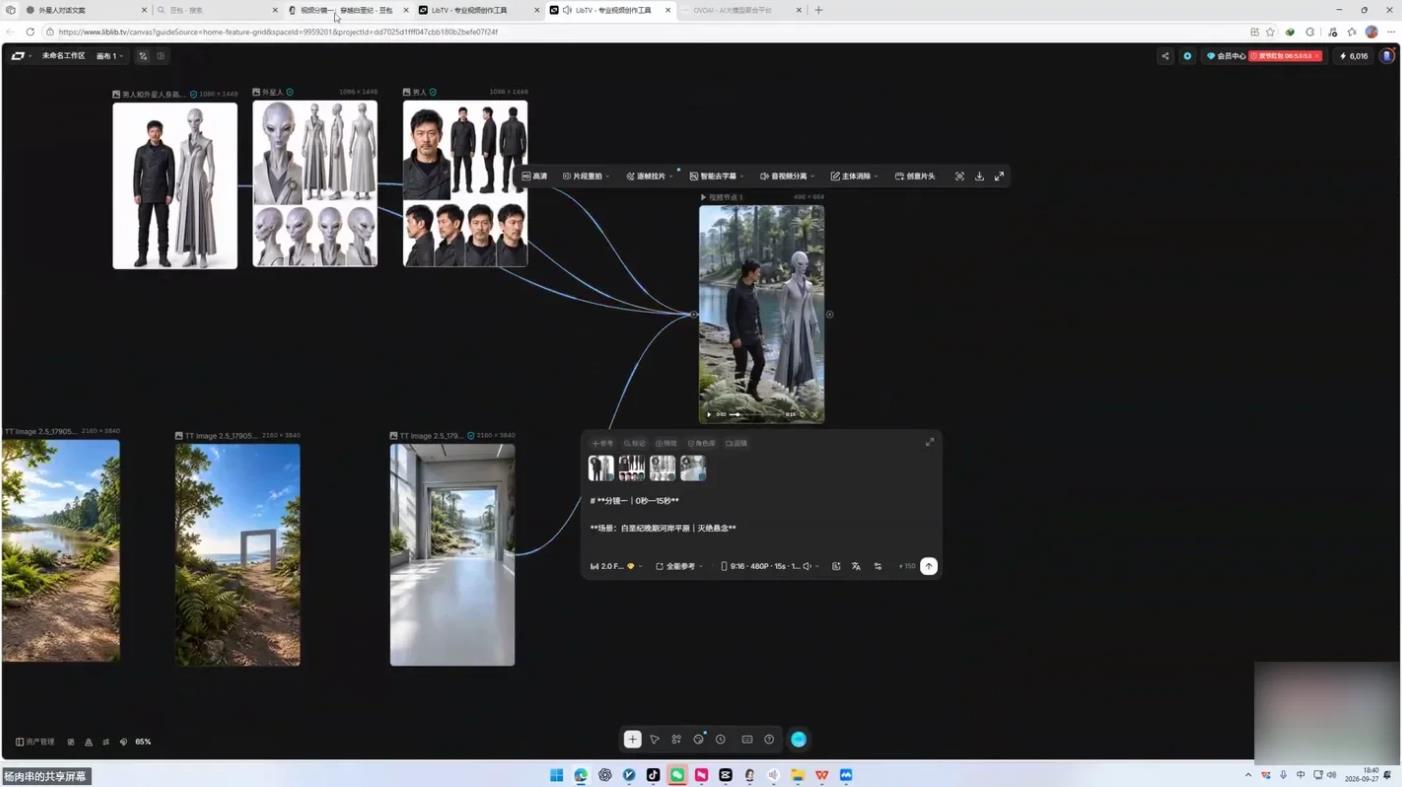Expand the 主体消除 menu
This screenshot has width=1402, height=787.
tap(854, 176)
